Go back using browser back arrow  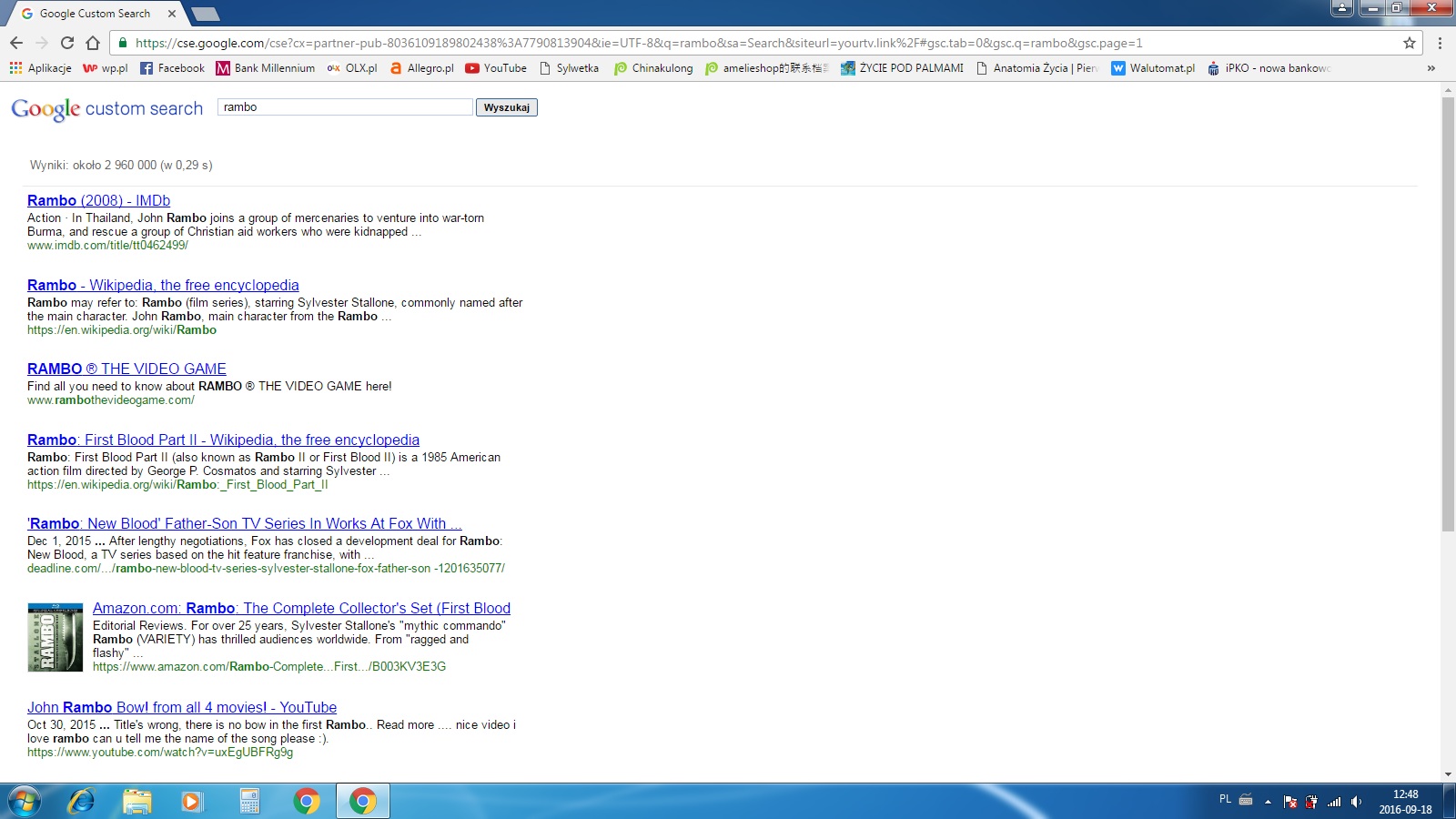15,43
